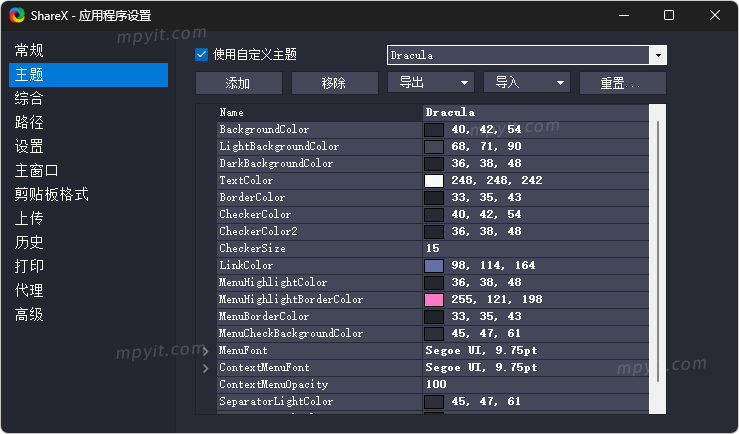The width and height of the screenshot is (739, 434).
Task: Click the 重置... button
Action: pyautogui.click(x=623, y=83)
